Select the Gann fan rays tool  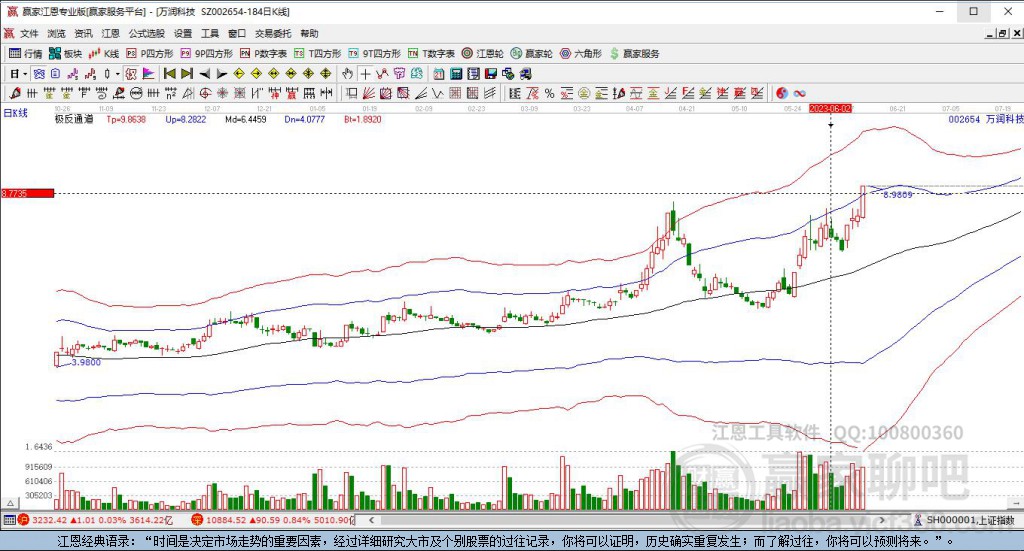click(368, 93)
